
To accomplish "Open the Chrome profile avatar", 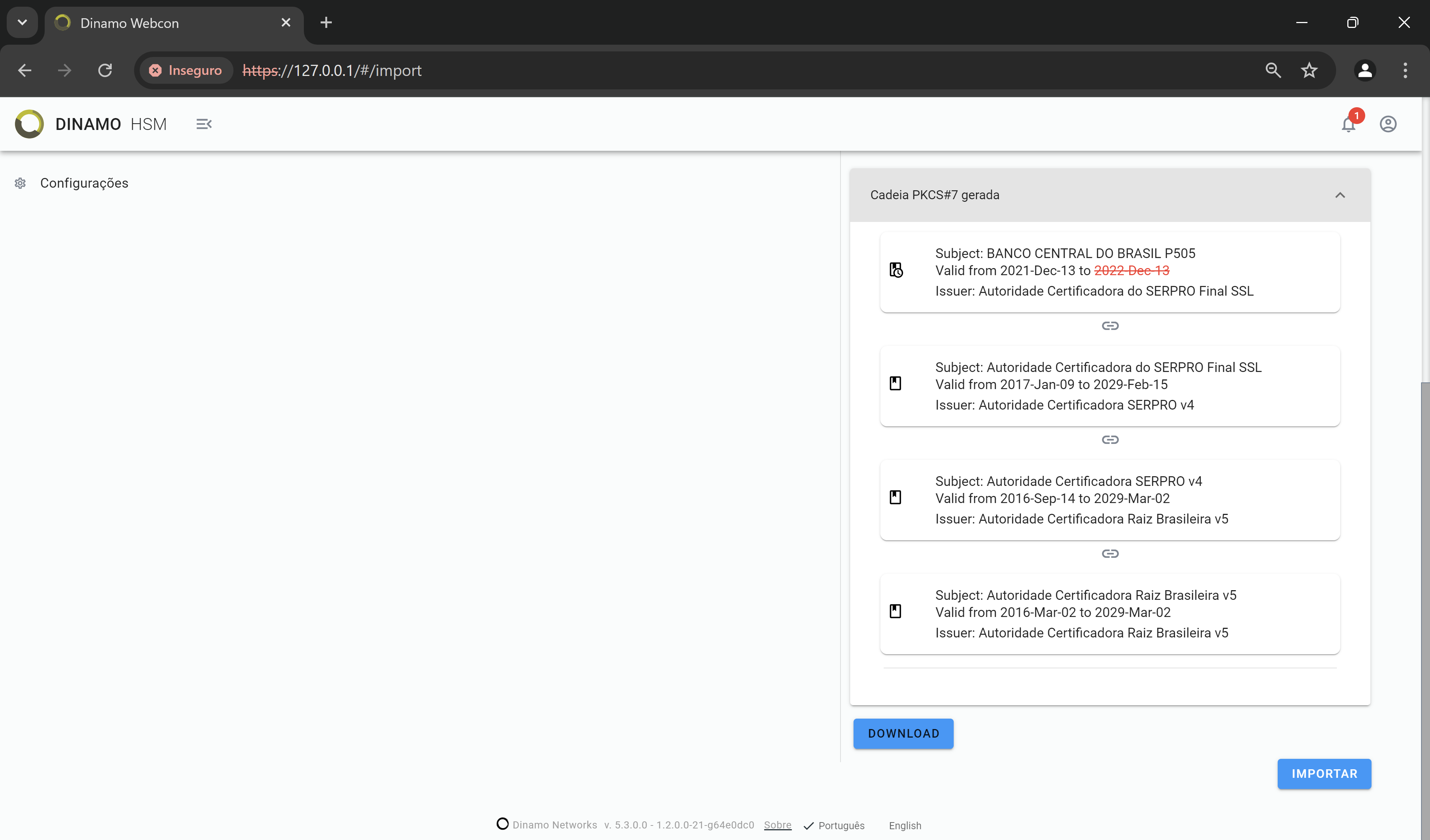I will click(1365, 70).
